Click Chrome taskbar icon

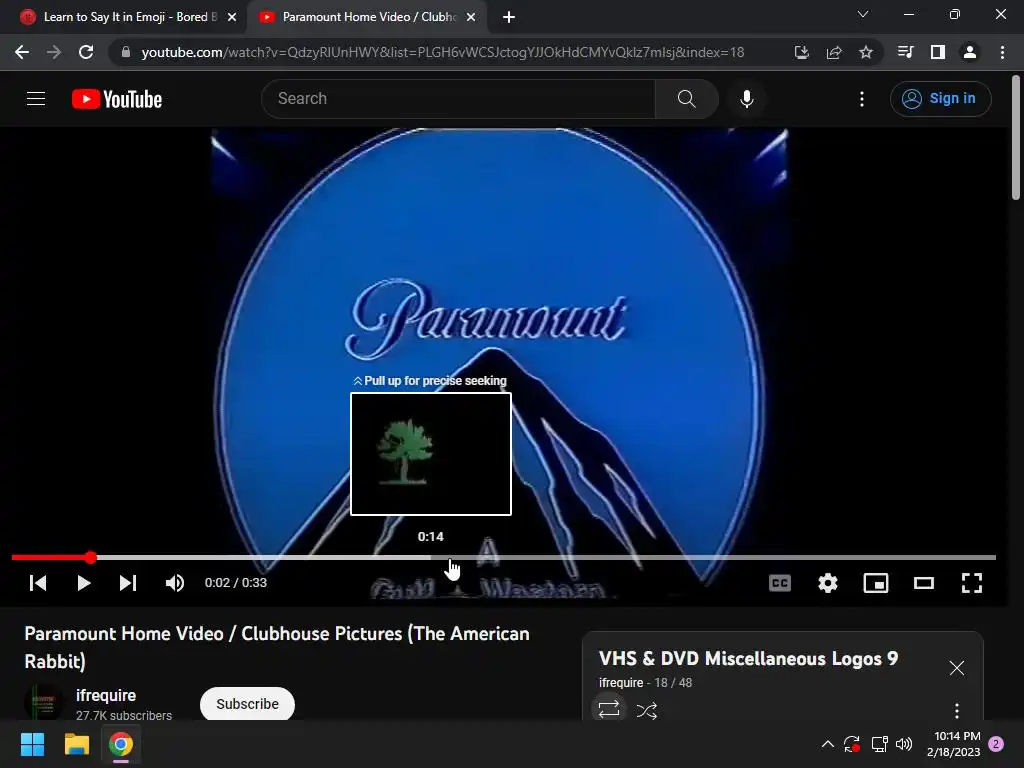[x=121, y=744]
